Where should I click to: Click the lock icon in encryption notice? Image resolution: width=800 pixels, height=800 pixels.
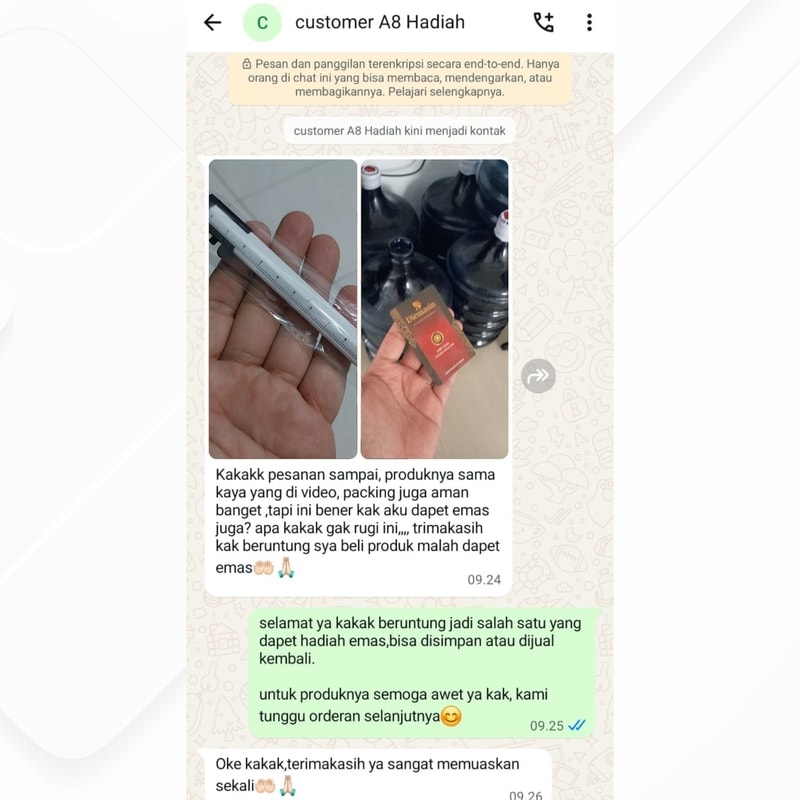pyautogui.click(x=246, y=64)
